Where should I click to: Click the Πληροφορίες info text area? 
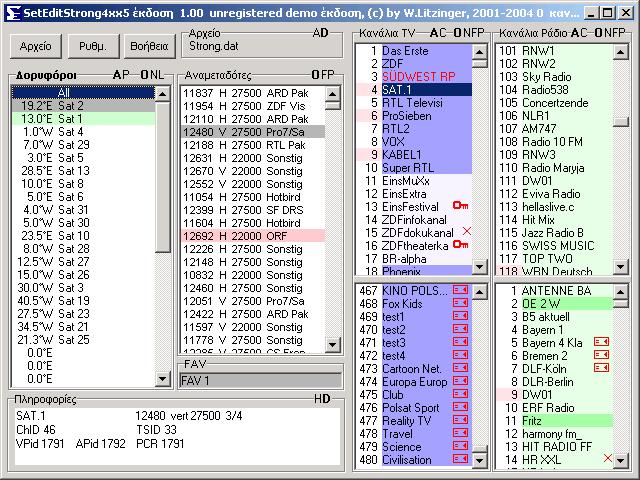(177, 436)
